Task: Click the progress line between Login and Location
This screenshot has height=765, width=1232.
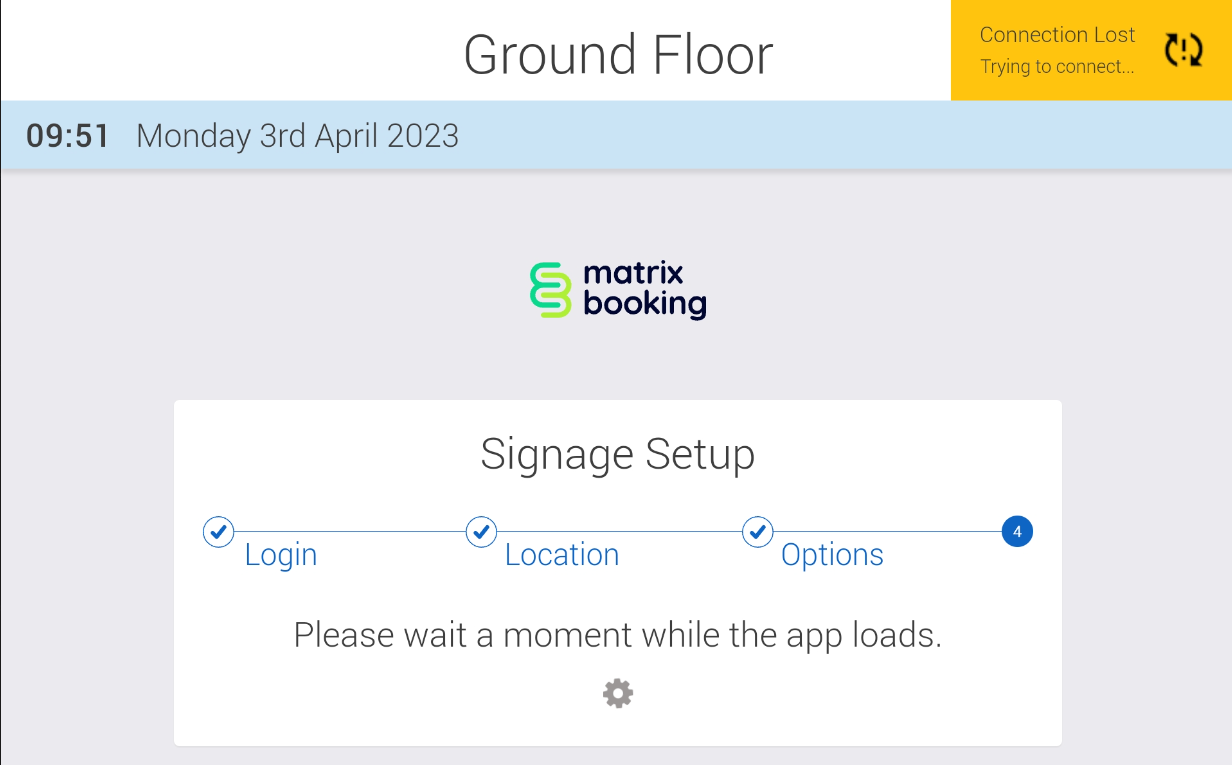Action: 350,532
